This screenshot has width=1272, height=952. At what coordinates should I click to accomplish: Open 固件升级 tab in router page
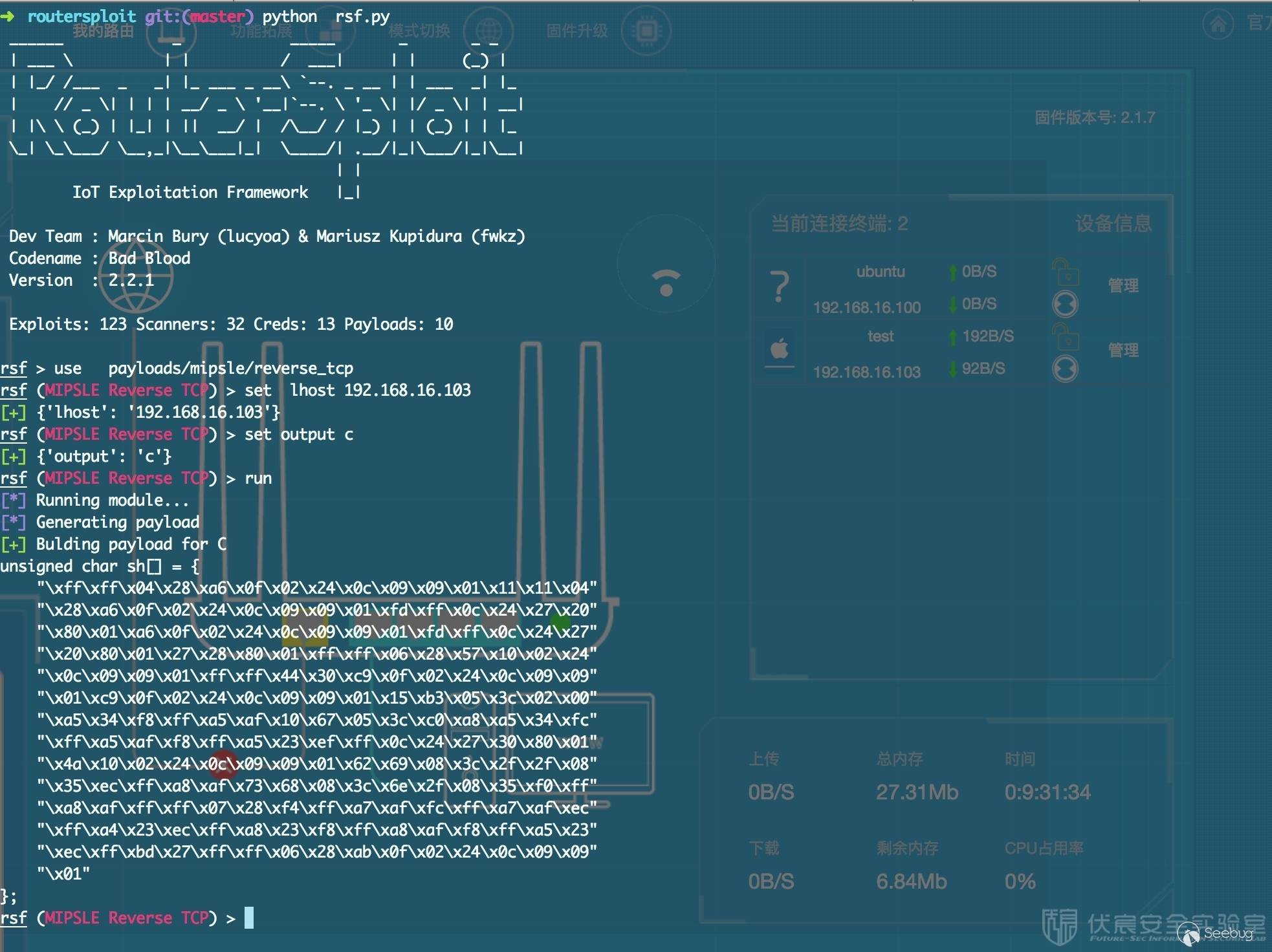point(577,30)
